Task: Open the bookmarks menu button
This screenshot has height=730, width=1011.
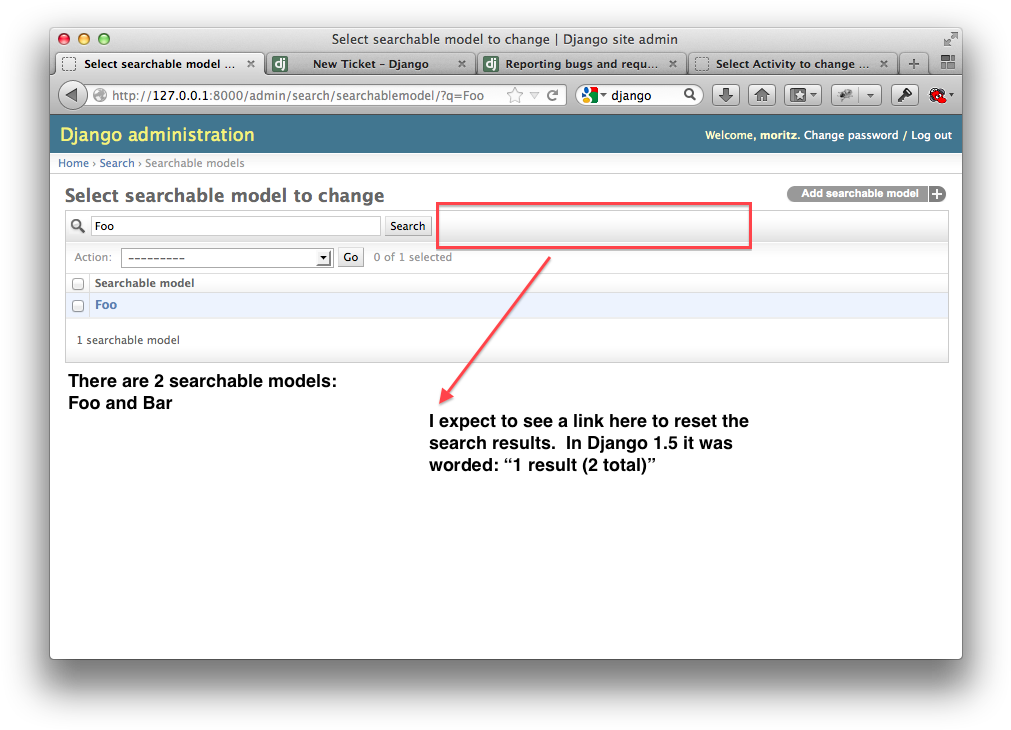Action: pyautogui.click(x=802, y=95)
